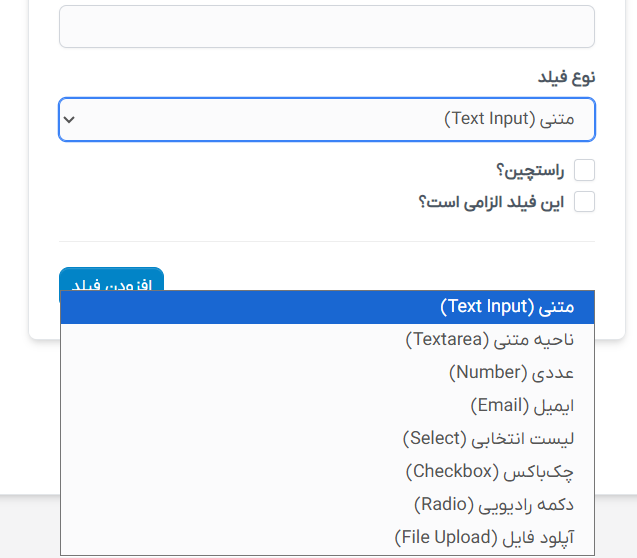
Task: Click the این فیلد الزامی است؟ label text
Action: click(x=491, y=202)
